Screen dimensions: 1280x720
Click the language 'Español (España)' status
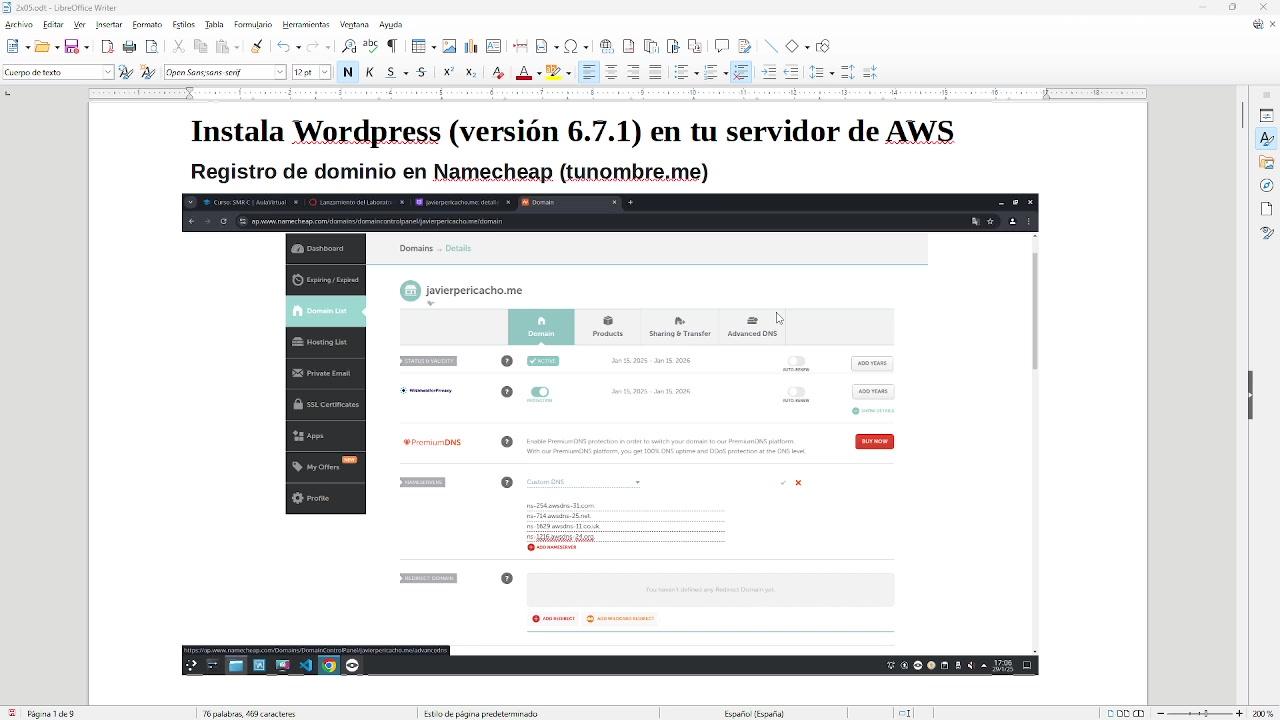pos(754,714)
